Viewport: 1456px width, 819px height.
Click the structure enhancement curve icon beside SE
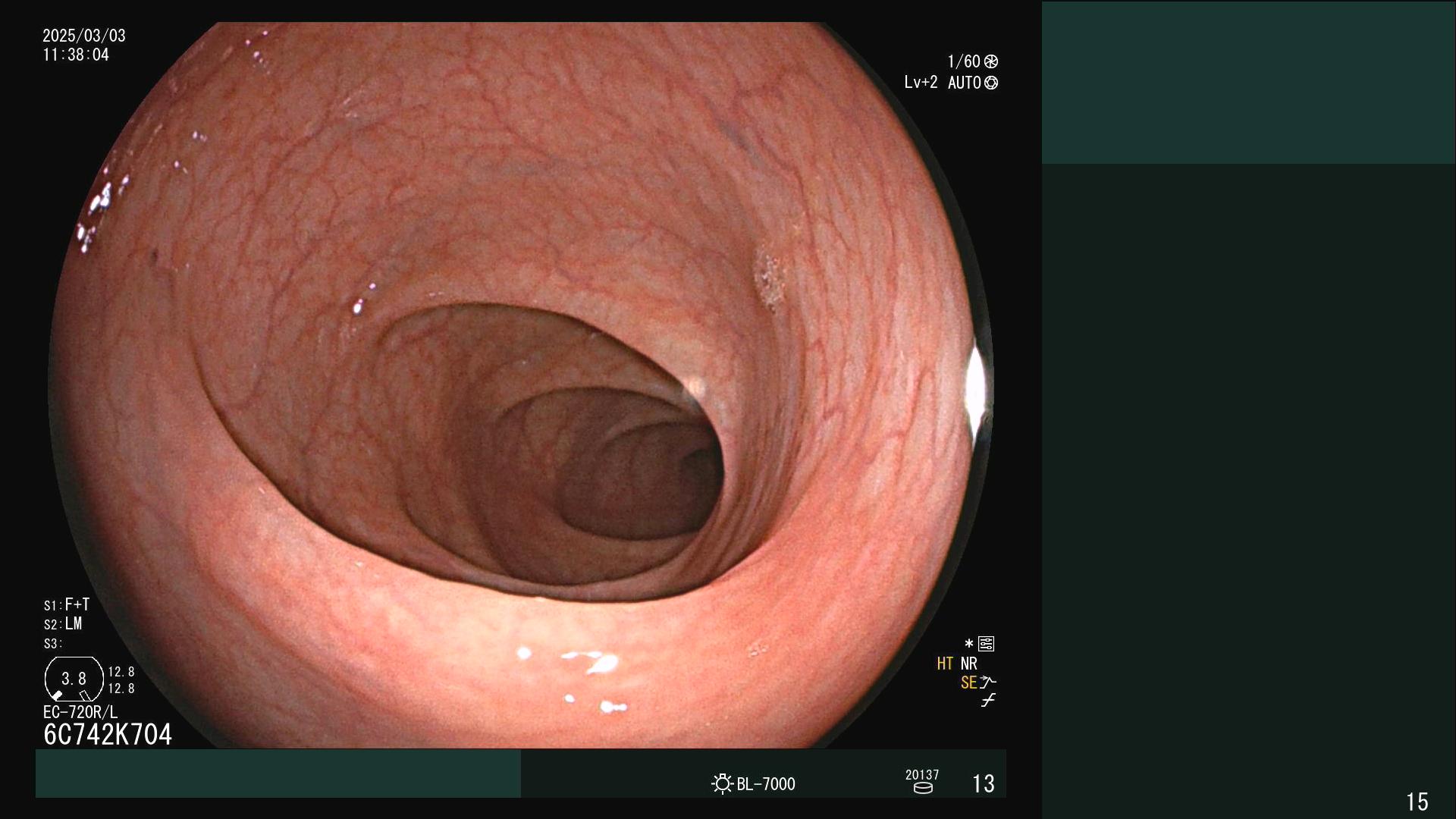987,682
